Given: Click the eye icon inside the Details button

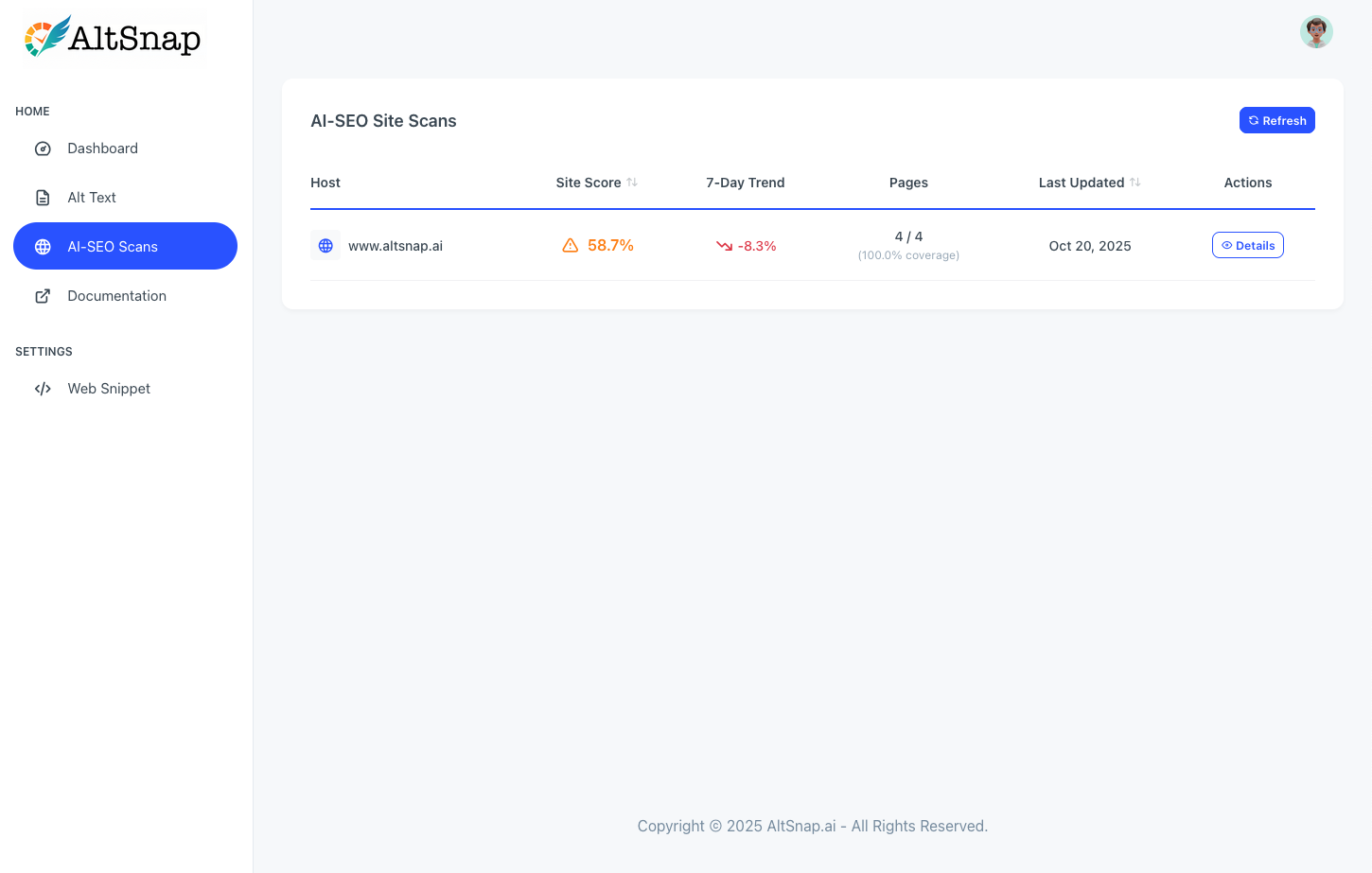Looking at the screenshot, I should 1226,245.
